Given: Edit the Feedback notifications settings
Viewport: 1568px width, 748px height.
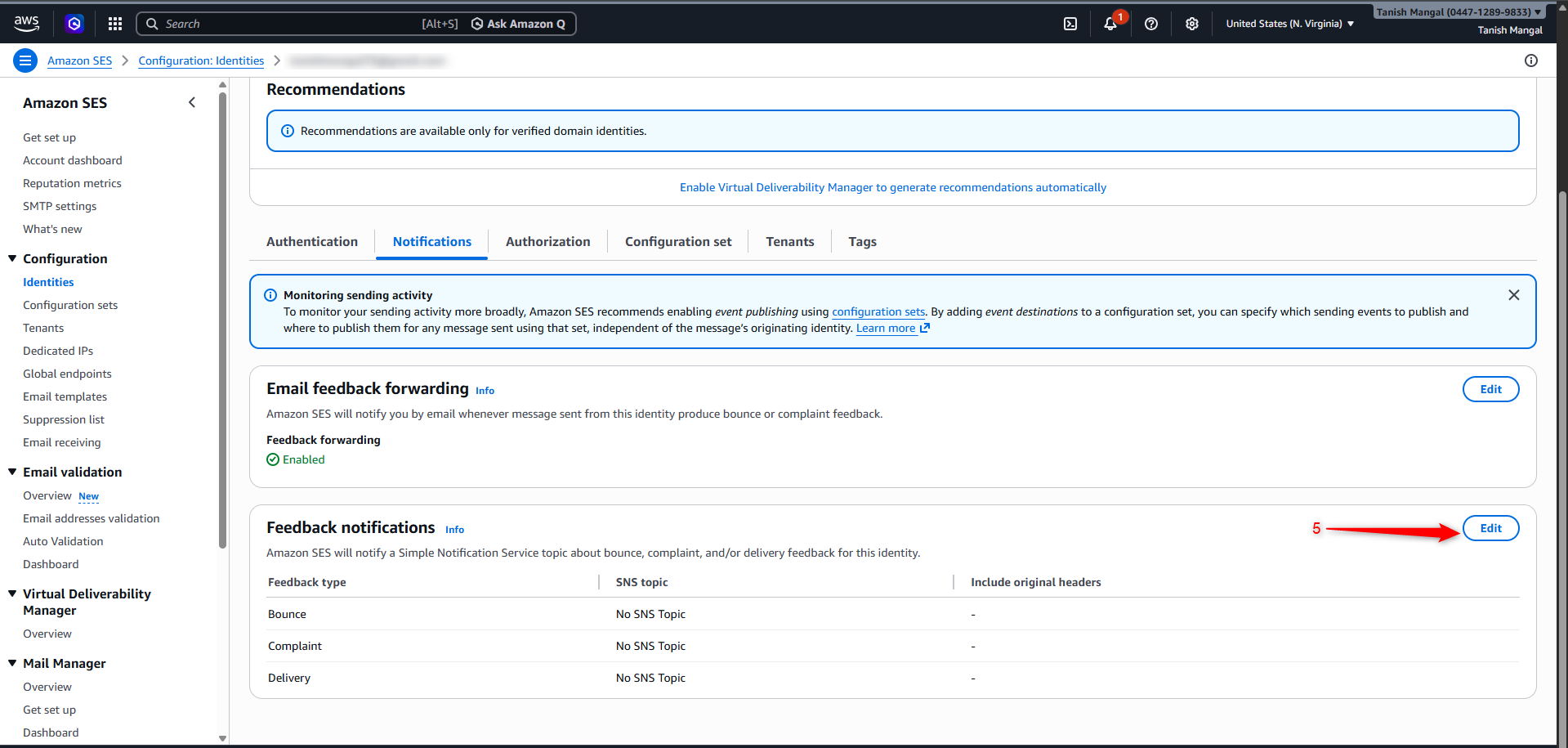Looking at the screenshot, I should pos(1490,528).
